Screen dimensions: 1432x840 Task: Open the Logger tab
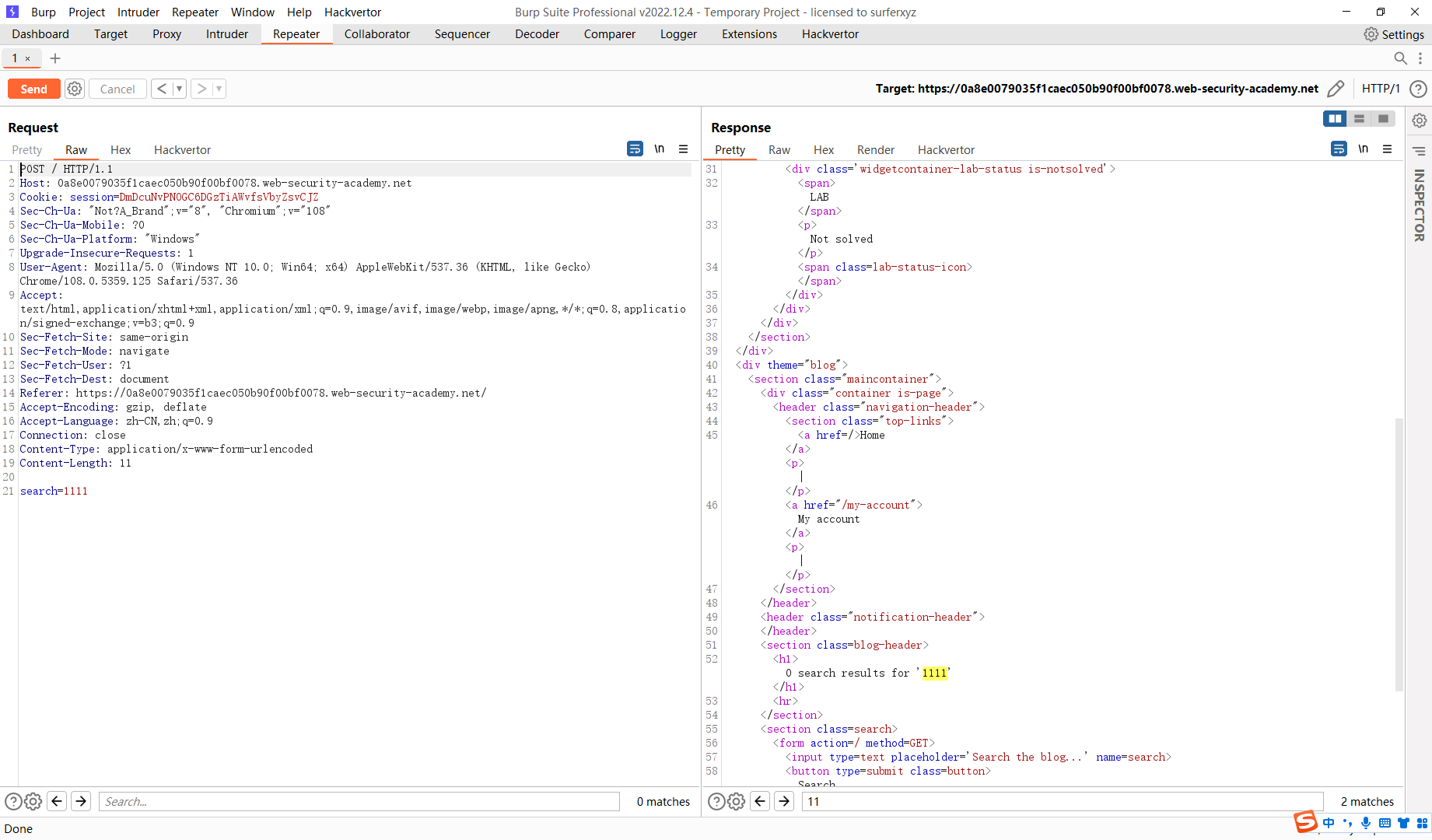(x=678, y=34)
